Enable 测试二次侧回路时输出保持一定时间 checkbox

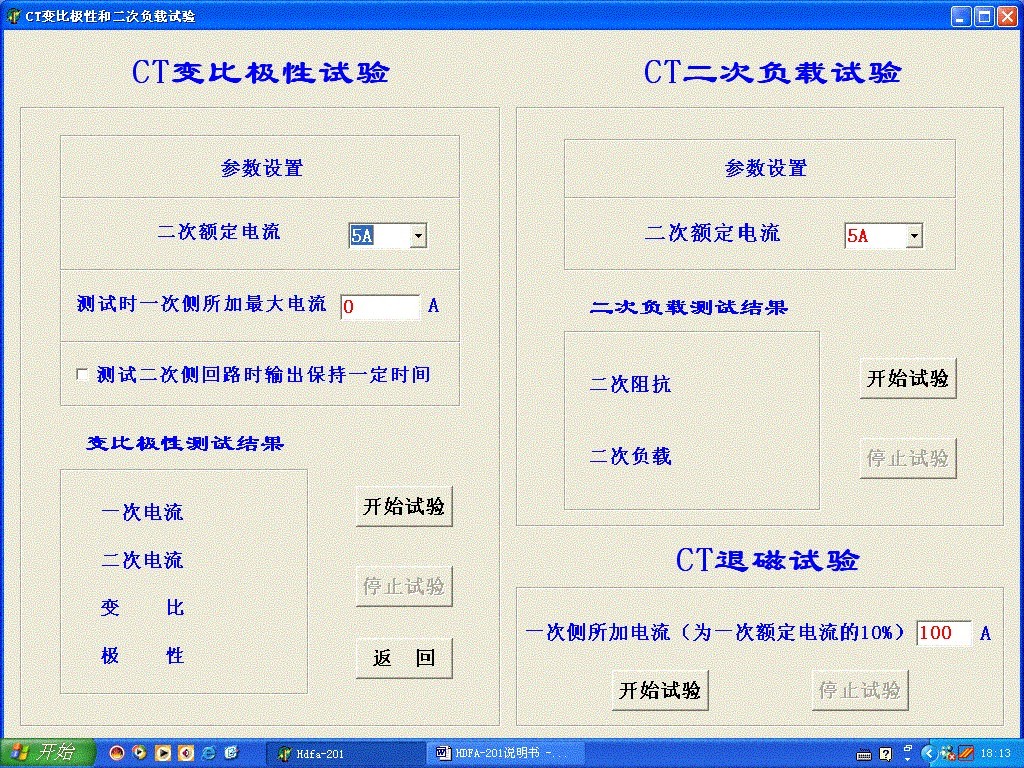click(x=82, y=374)
